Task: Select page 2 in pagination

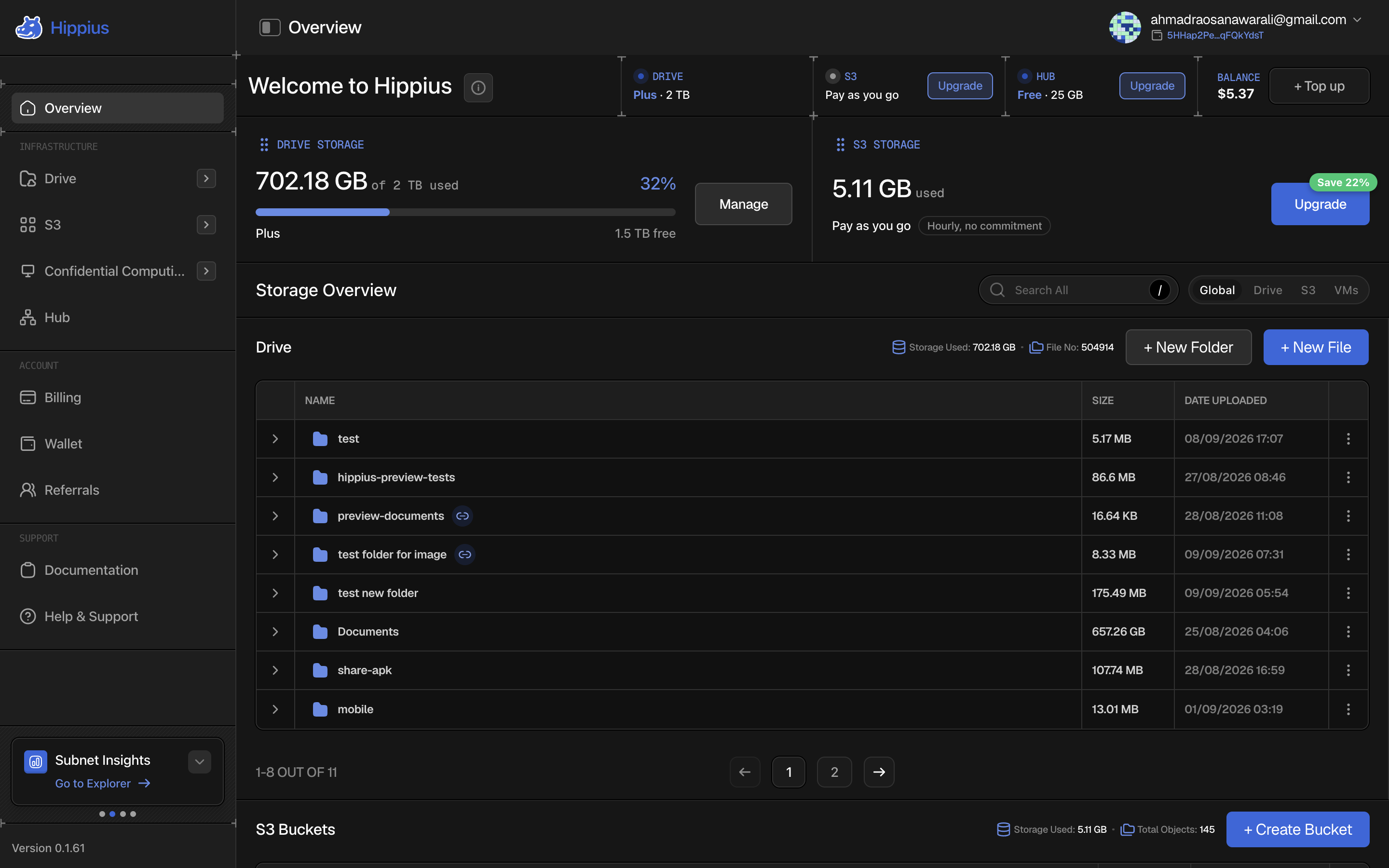Action: point(834,772)
